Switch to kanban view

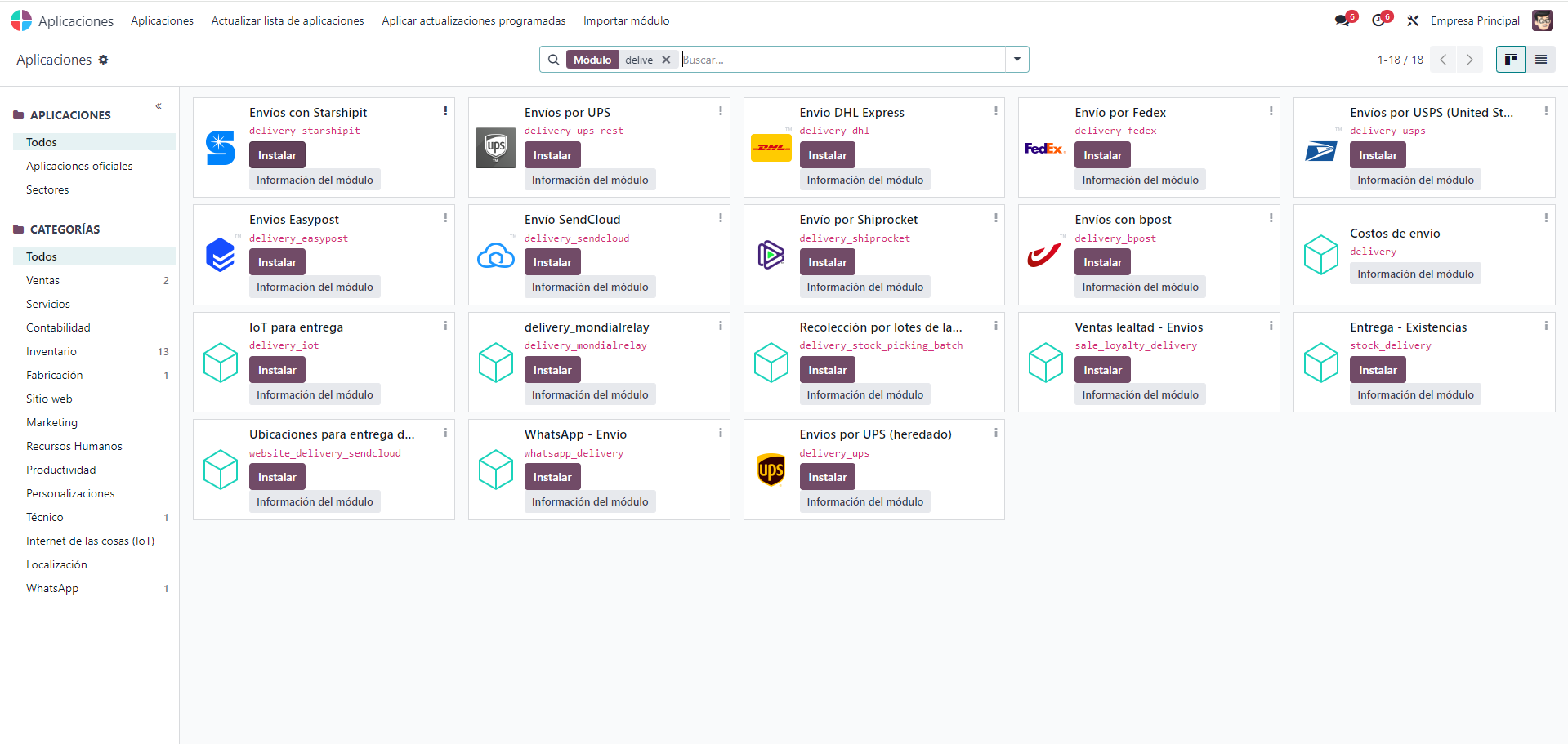click(1510, 60)
